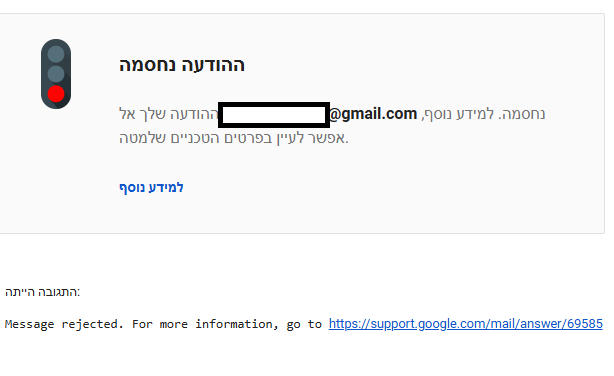Click the word שלמטה ending the notice
The image size is (614, 376).
coord(142,138)
